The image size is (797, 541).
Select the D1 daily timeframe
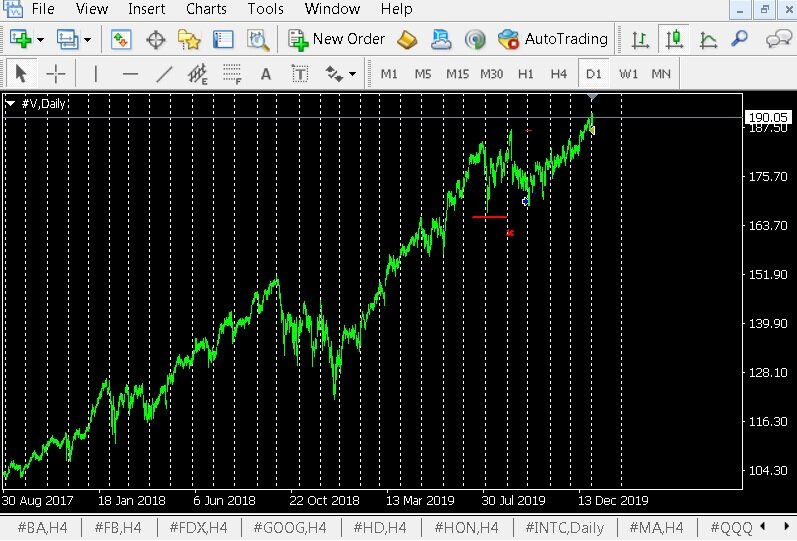coord(593,74)
